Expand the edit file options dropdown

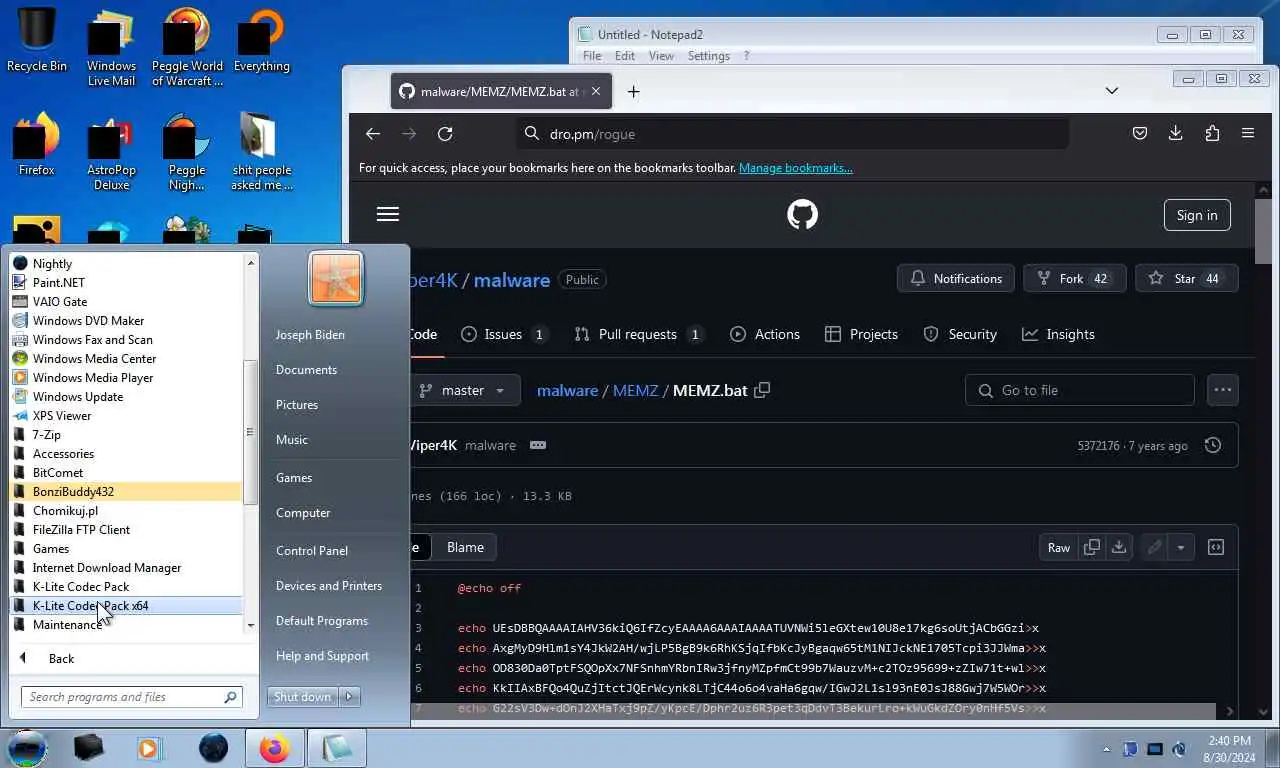pyautogui.click(x=1181, y=547)
